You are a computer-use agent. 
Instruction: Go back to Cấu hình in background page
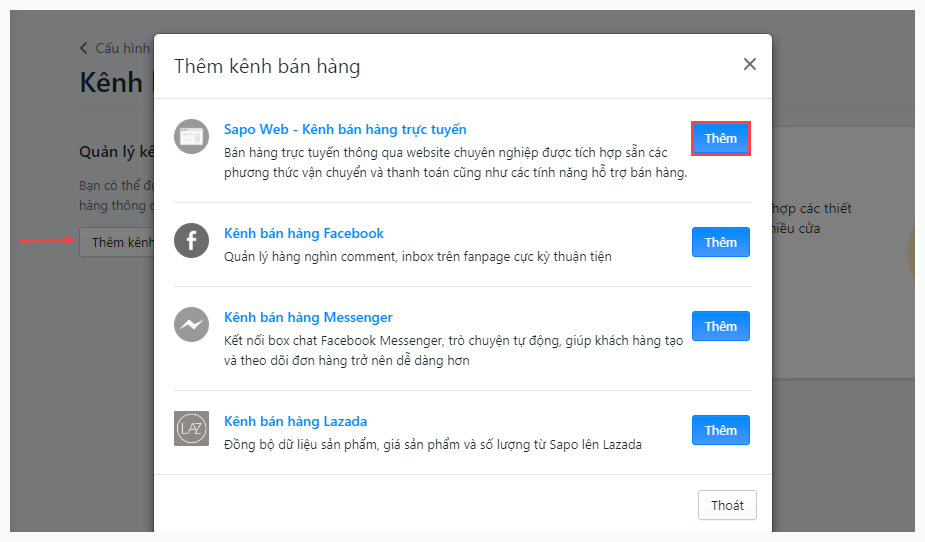[x=116, y=48]
